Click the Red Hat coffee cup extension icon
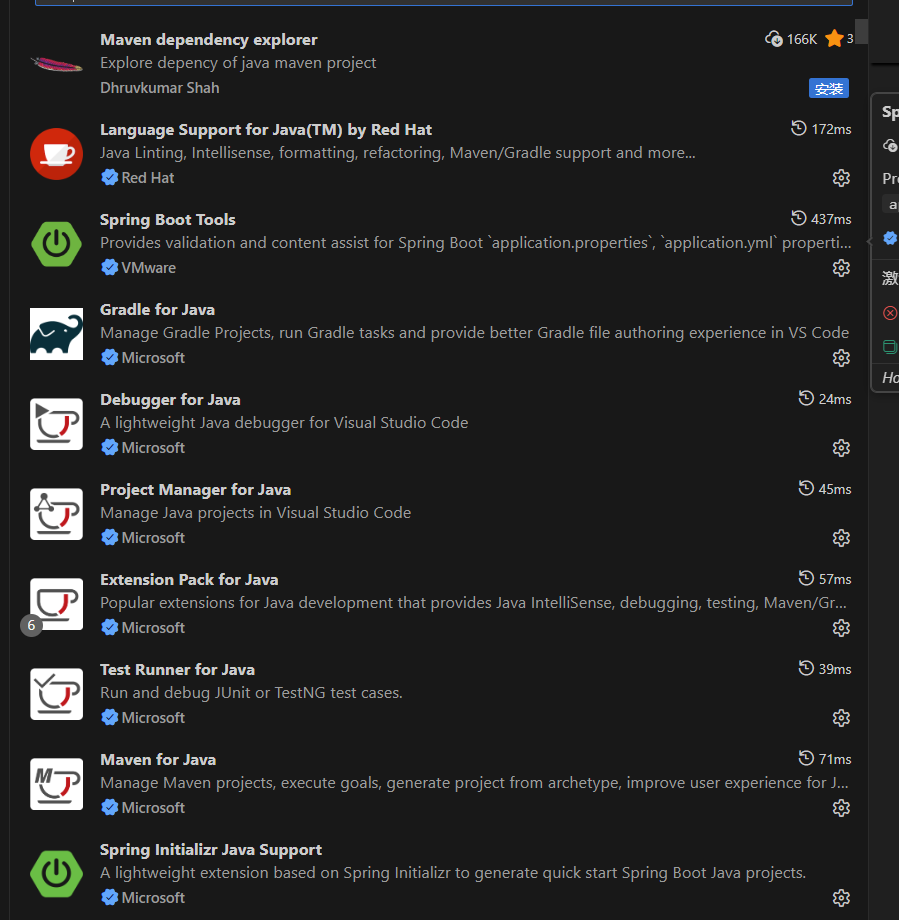The width and height of the screenshot is (899, 920). [56, 154]
